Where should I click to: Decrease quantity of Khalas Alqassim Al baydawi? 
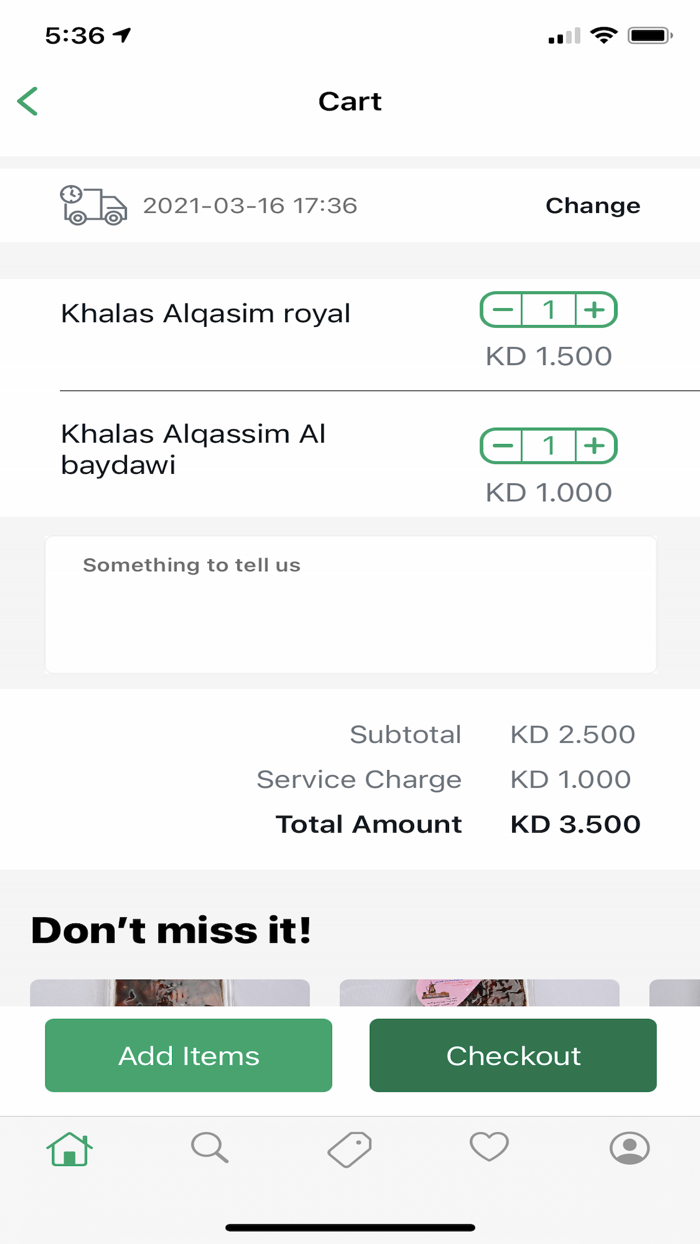[501, 446]
